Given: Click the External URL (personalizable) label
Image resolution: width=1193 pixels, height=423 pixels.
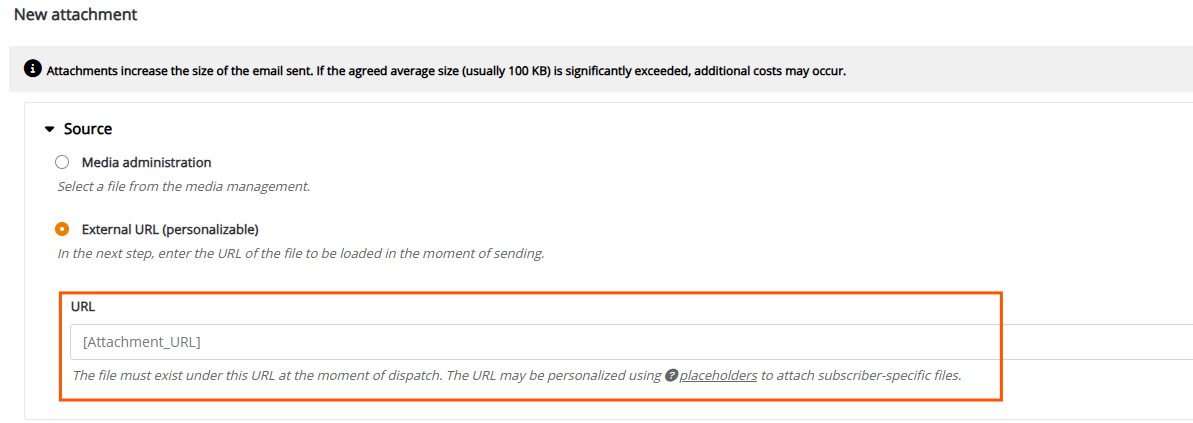Looking at the screenshot, I should (170, 229).
